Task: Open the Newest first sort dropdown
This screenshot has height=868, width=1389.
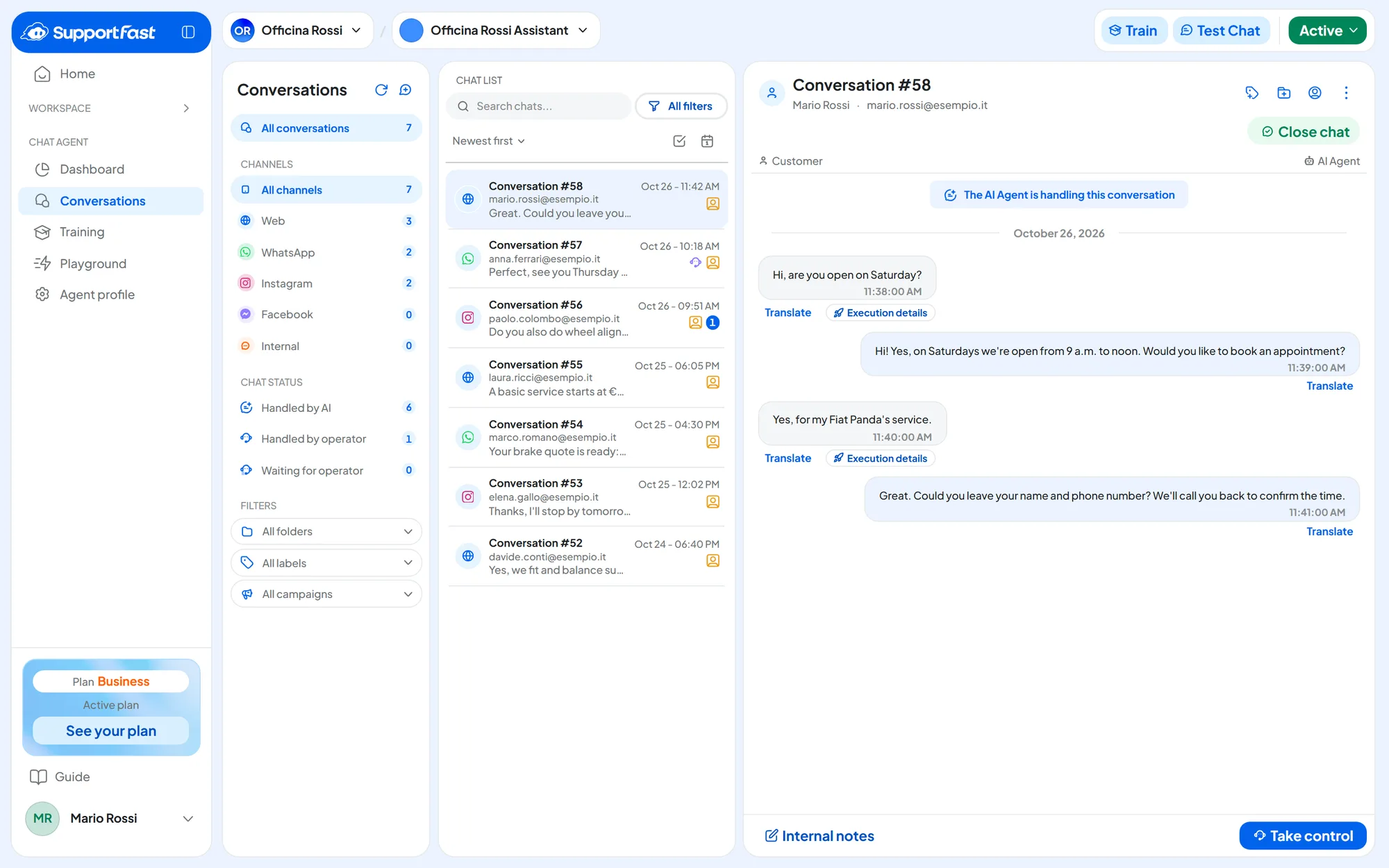Action: point(488,141)
